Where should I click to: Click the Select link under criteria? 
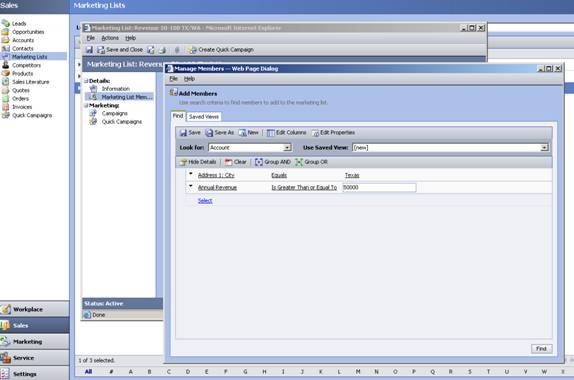[205, 201]
